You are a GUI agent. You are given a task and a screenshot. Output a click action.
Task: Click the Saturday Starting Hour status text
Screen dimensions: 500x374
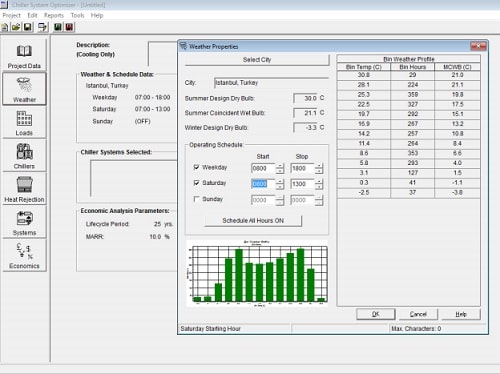[x=210, y=329]
